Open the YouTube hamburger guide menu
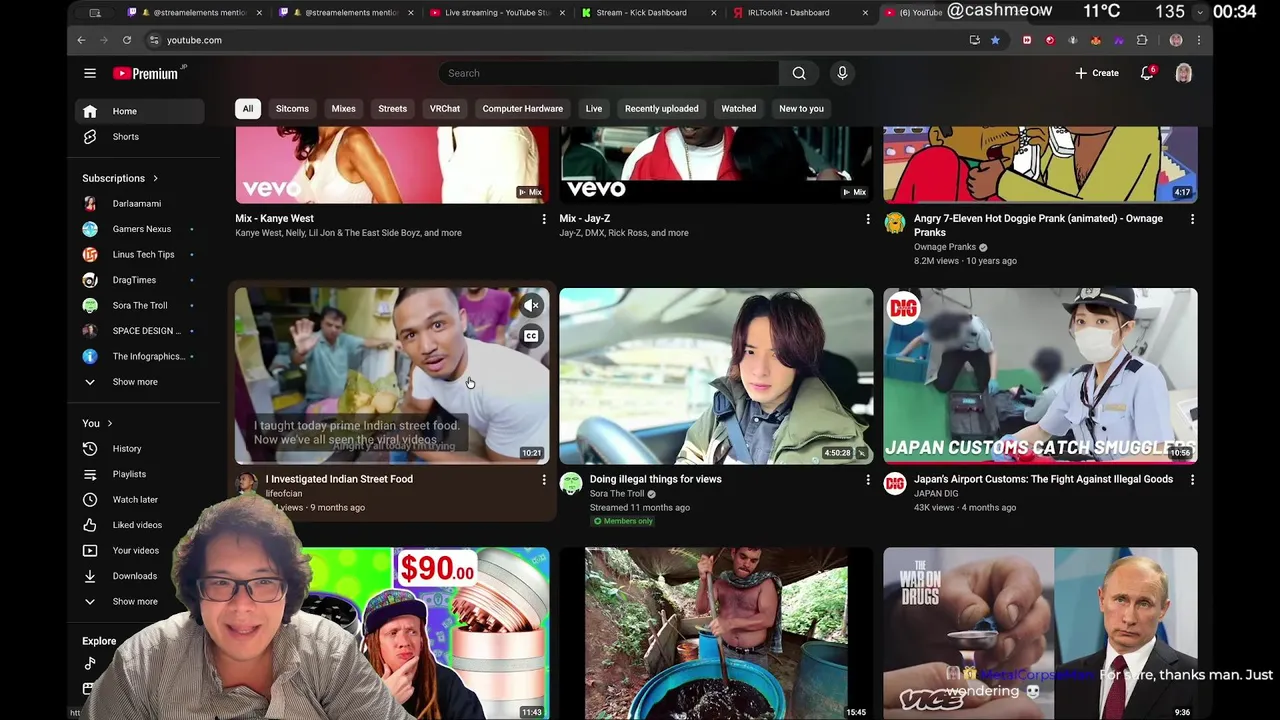 point(90,73)
